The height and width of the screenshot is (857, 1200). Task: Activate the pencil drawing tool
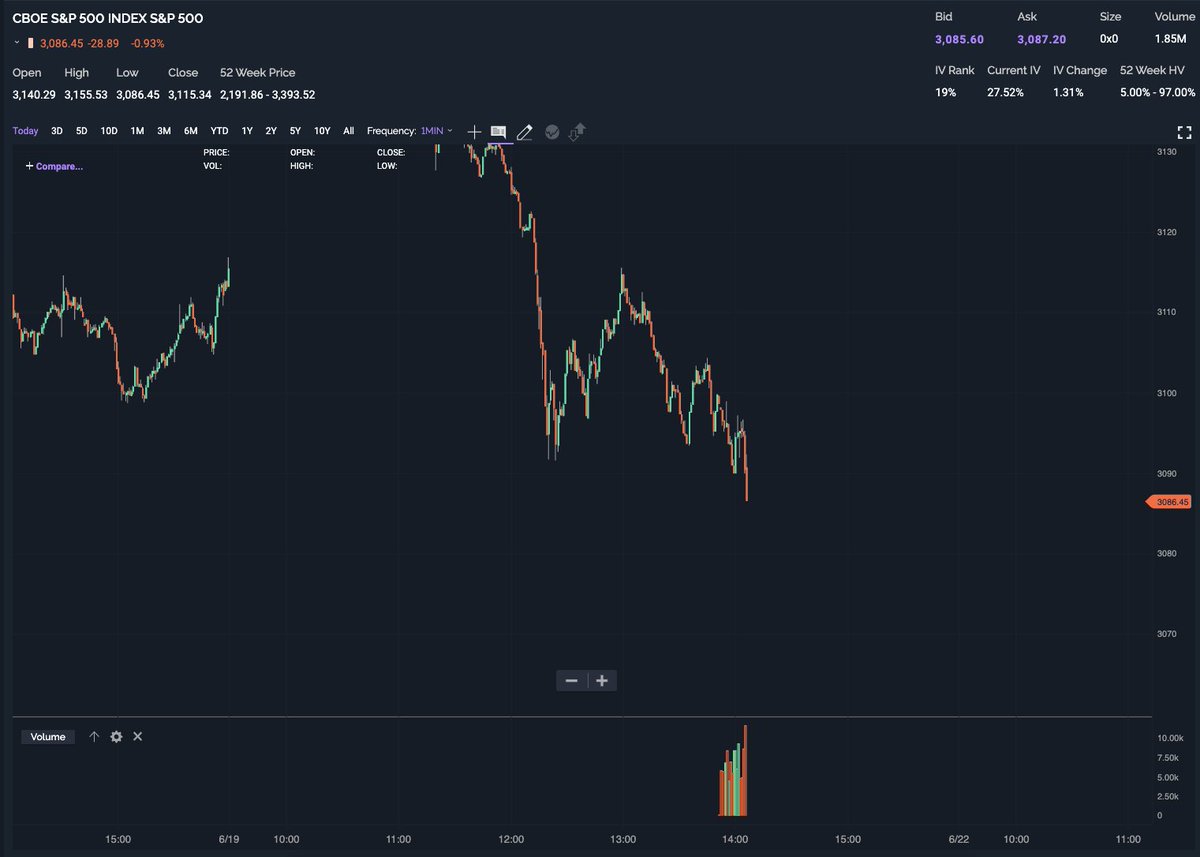(524, 131)
